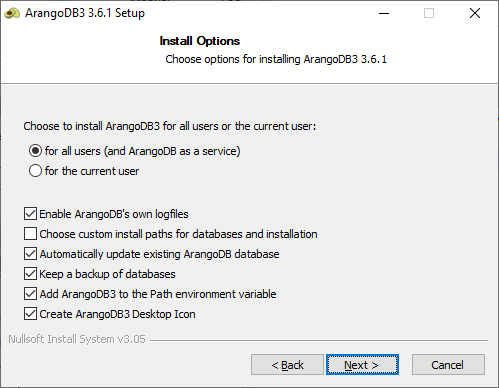This screenshot has height=388, width=499.
Task: Click the Nullsoft Install System v3.05 text
Action: (x=77, y=339)
